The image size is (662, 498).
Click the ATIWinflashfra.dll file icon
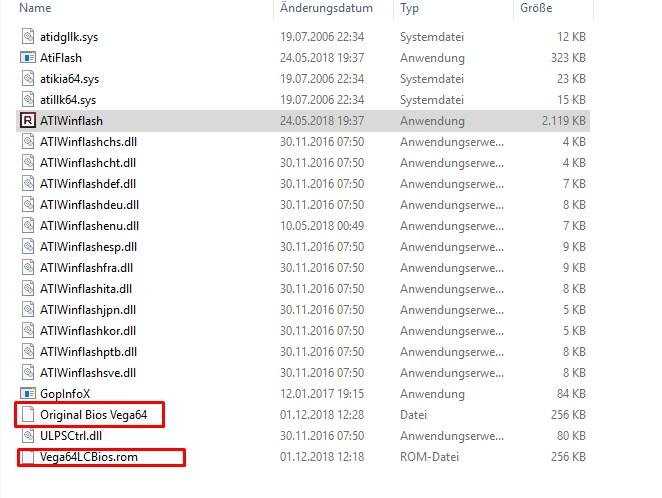click(28, 268)
